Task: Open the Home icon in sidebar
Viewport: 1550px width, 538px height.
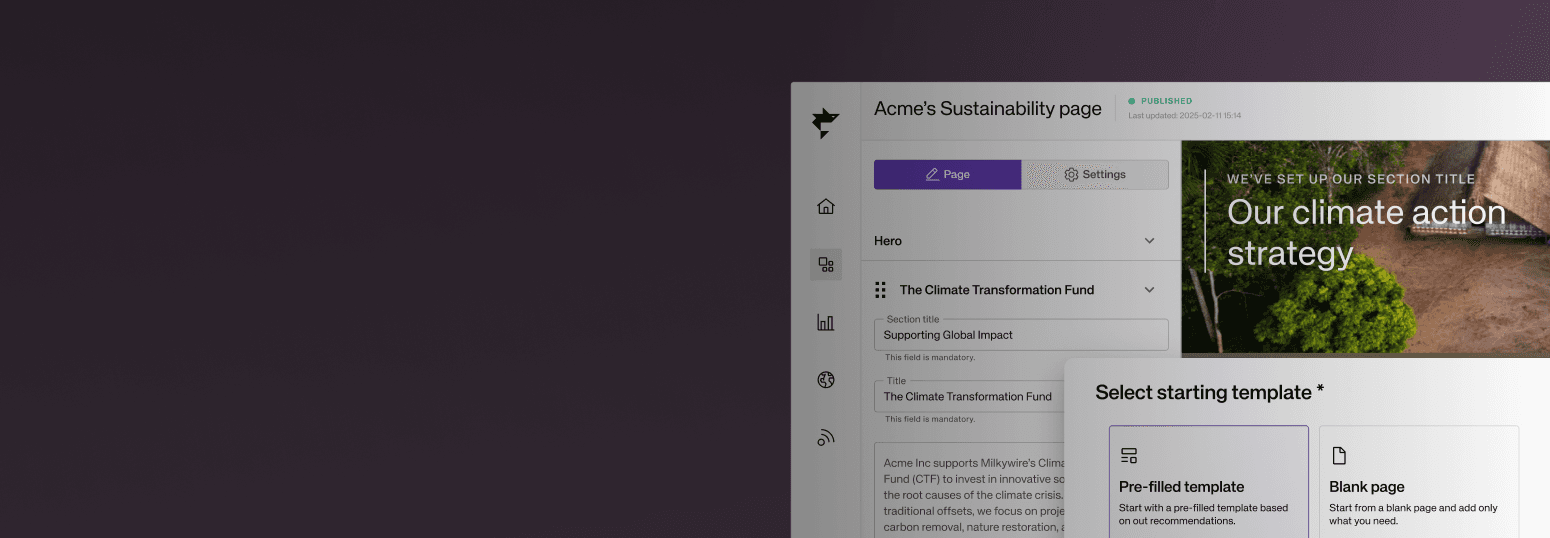Action: pyautogui.click(x=826, y=207)
